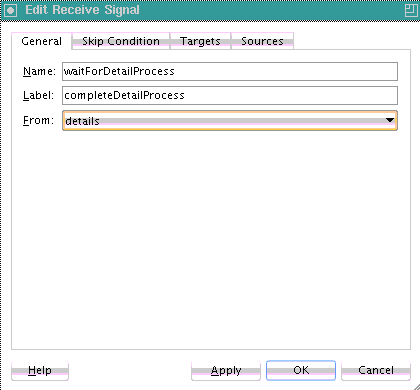Open the Skip Condition tab
Image resolution: width=420 pixels, height=390 pixels.
(x=121, y=41)
